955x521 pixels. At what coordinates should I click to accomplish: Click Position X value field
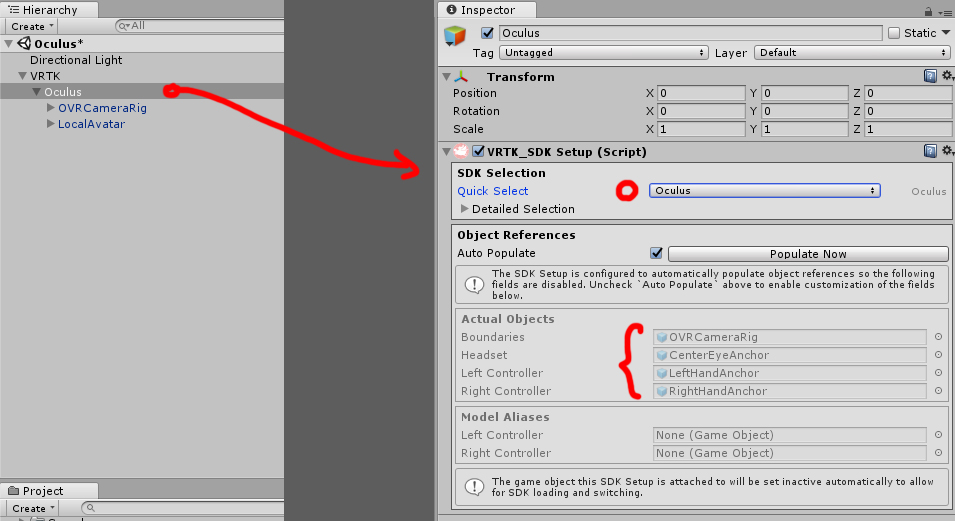click(701, 93)
